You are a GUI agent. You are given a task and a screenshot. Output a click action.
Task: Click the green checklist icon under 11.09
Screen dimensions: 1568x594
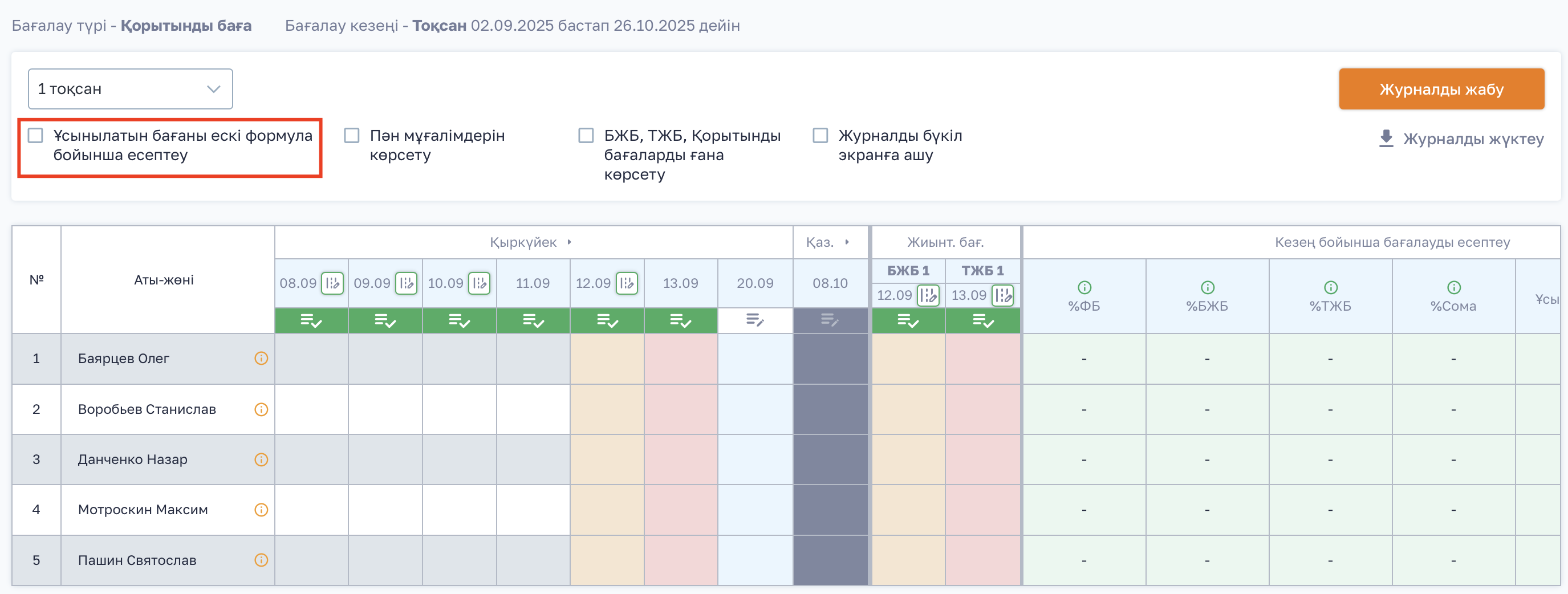533,320
